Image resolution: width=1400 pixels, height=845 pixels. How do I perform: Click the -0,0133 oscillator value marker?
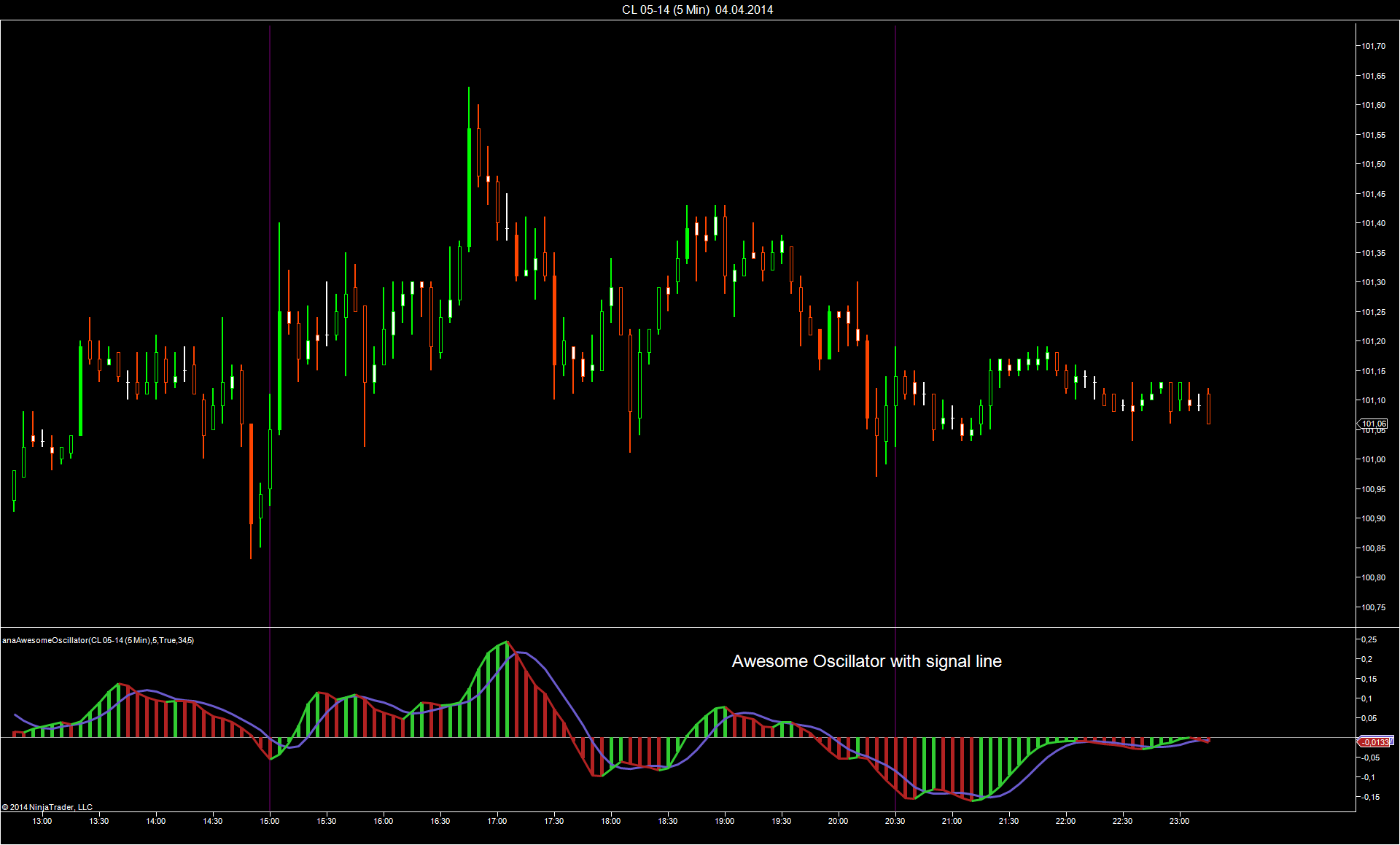pos(1375,742)
